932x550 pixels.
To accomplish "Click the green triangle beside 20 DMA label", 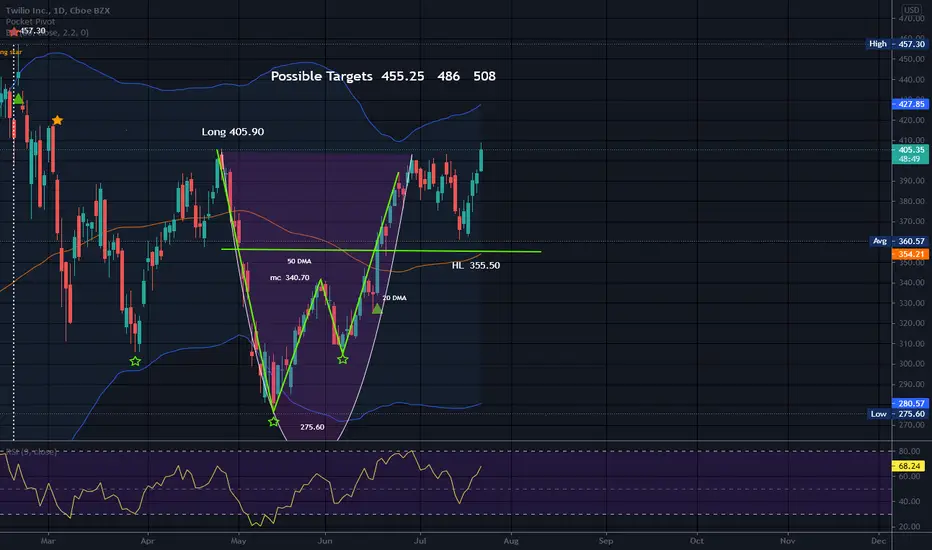I will point(377,309).
